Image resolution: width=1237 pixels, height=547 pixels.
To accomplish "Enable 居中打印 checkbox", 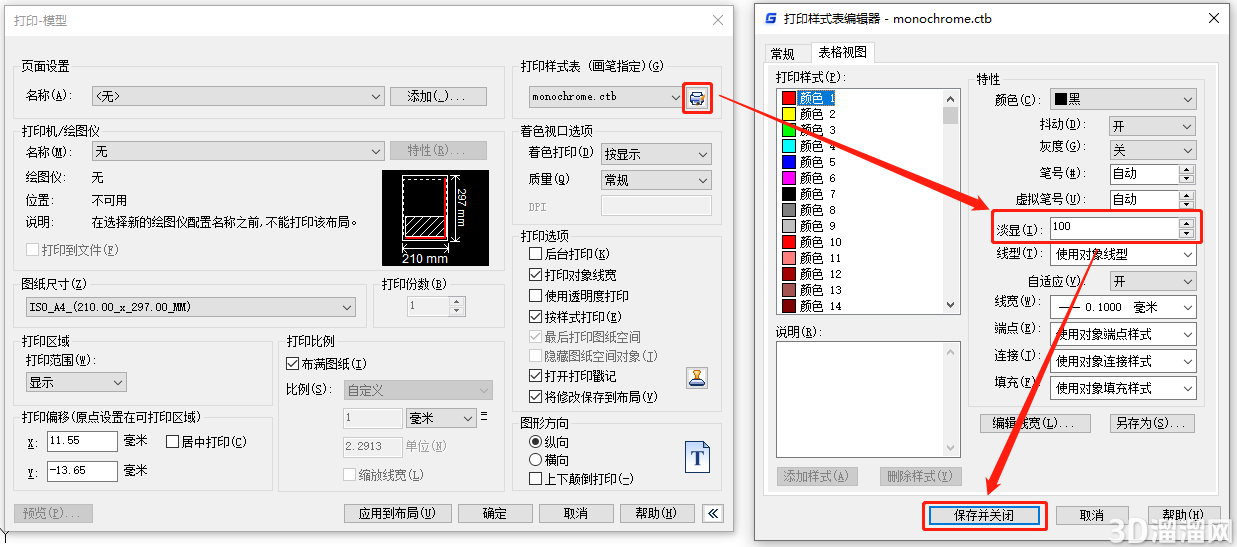I will pyautogui.click(x=172, y=441).
